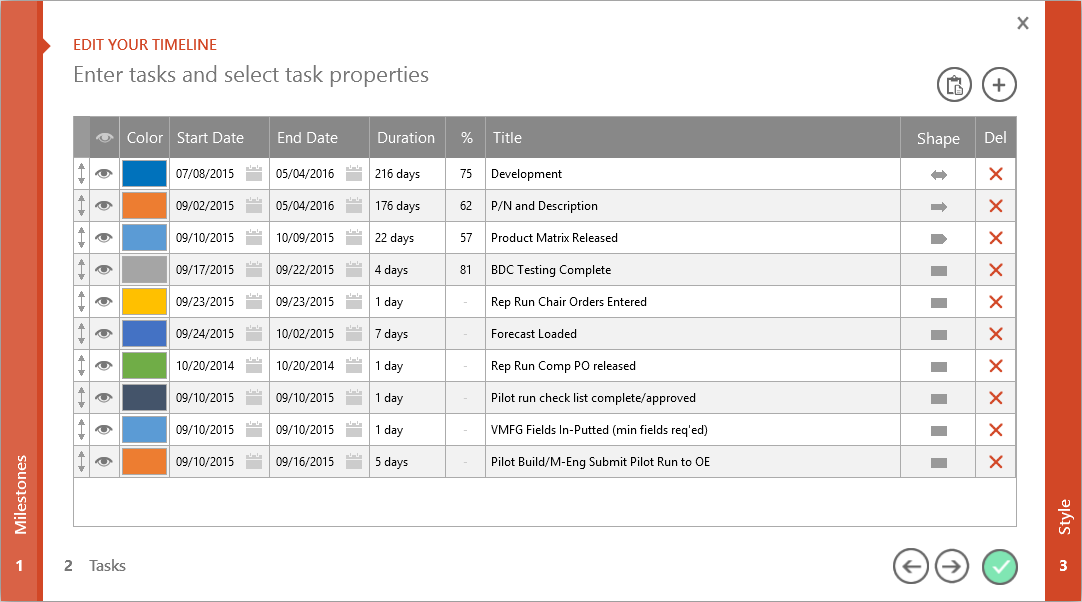Delete the Development task row

995,174
